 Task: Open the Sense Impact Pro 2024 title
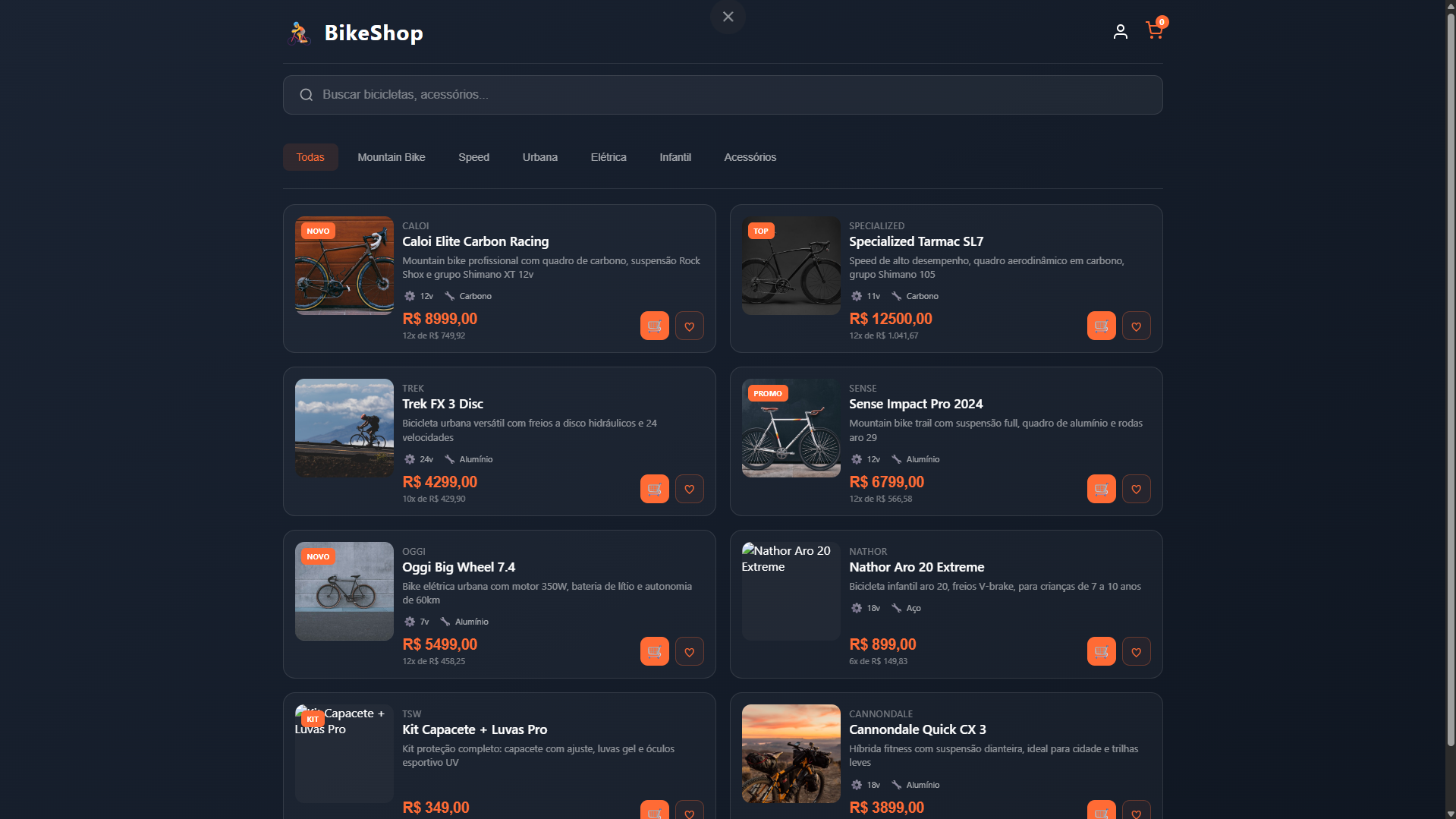(916, 404)
